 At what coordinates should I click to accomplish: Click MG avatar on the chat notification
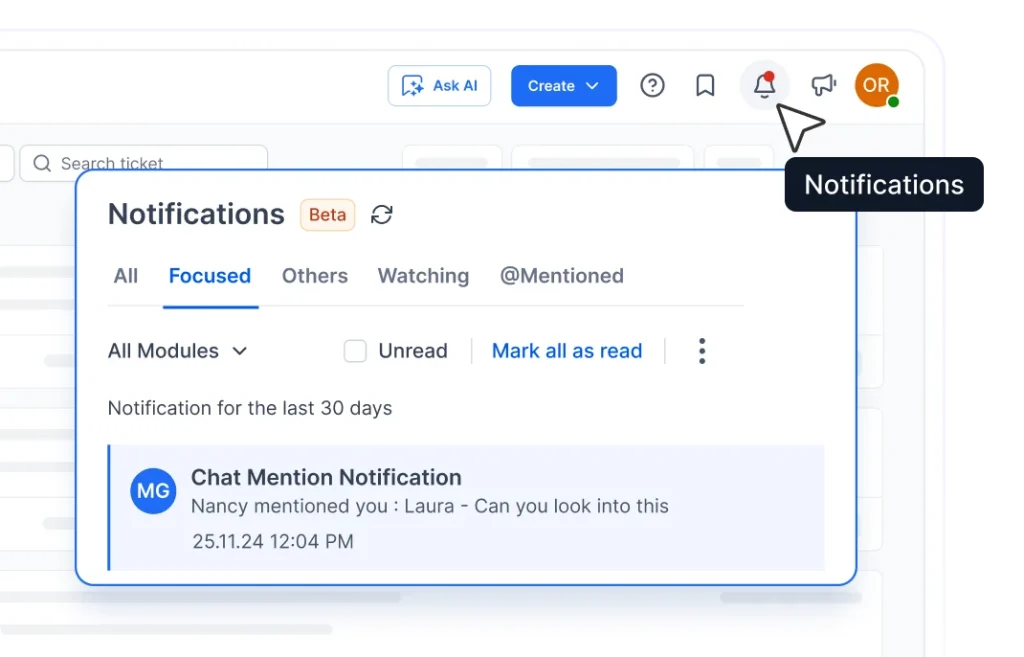point(153,491)
